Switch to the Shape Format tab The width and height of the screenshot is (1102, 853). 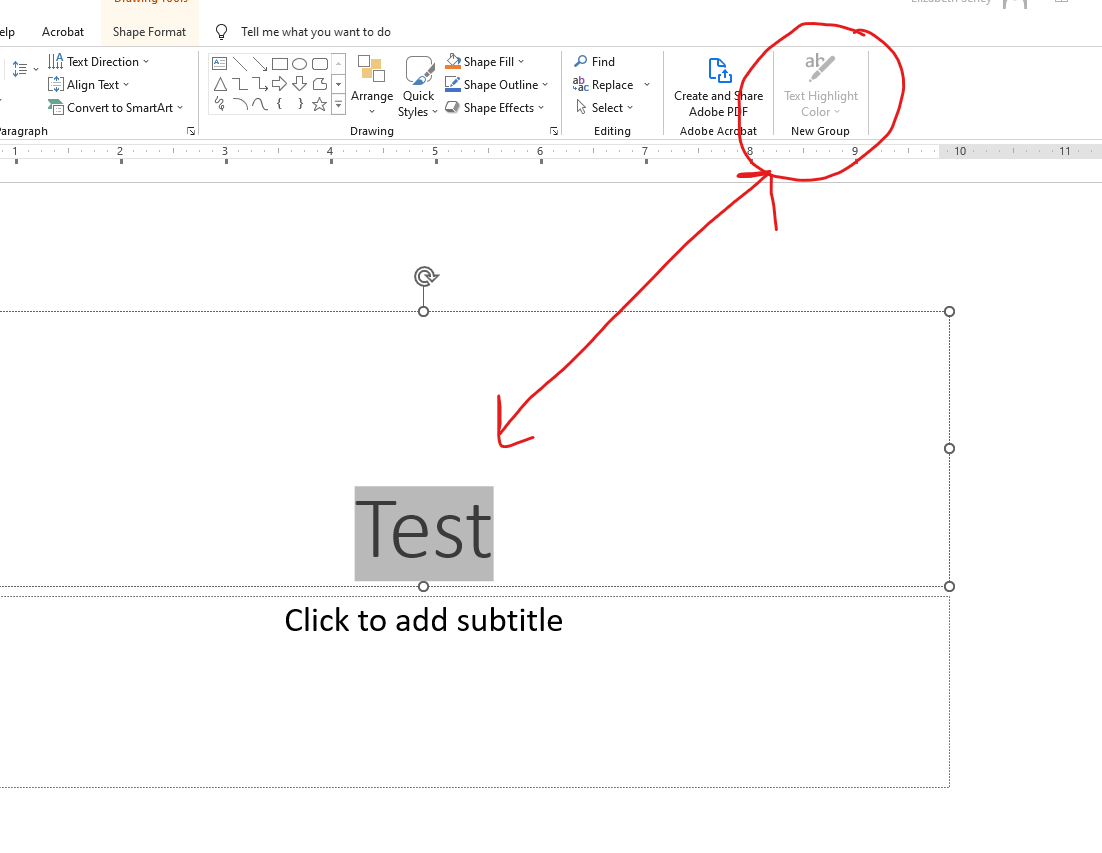149,32
